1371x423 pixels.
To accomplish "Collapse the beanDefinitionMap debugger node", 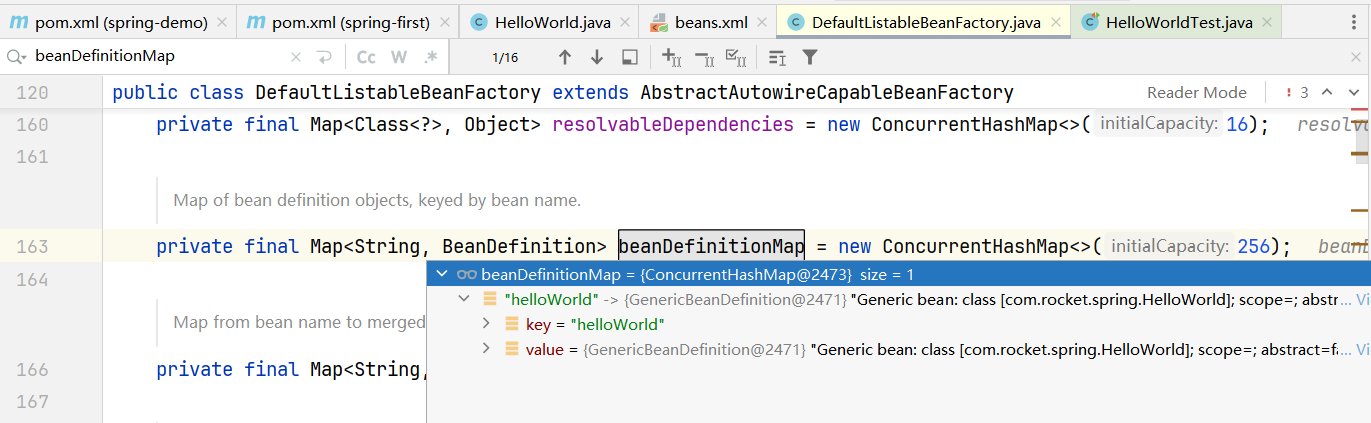I will 442,274.
